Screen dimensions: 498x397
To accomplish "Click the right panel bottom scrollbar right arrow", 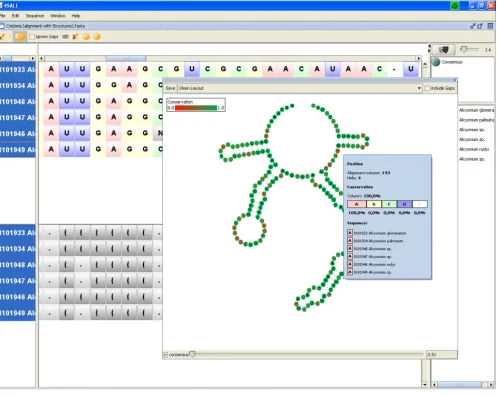I will (491, 384).
